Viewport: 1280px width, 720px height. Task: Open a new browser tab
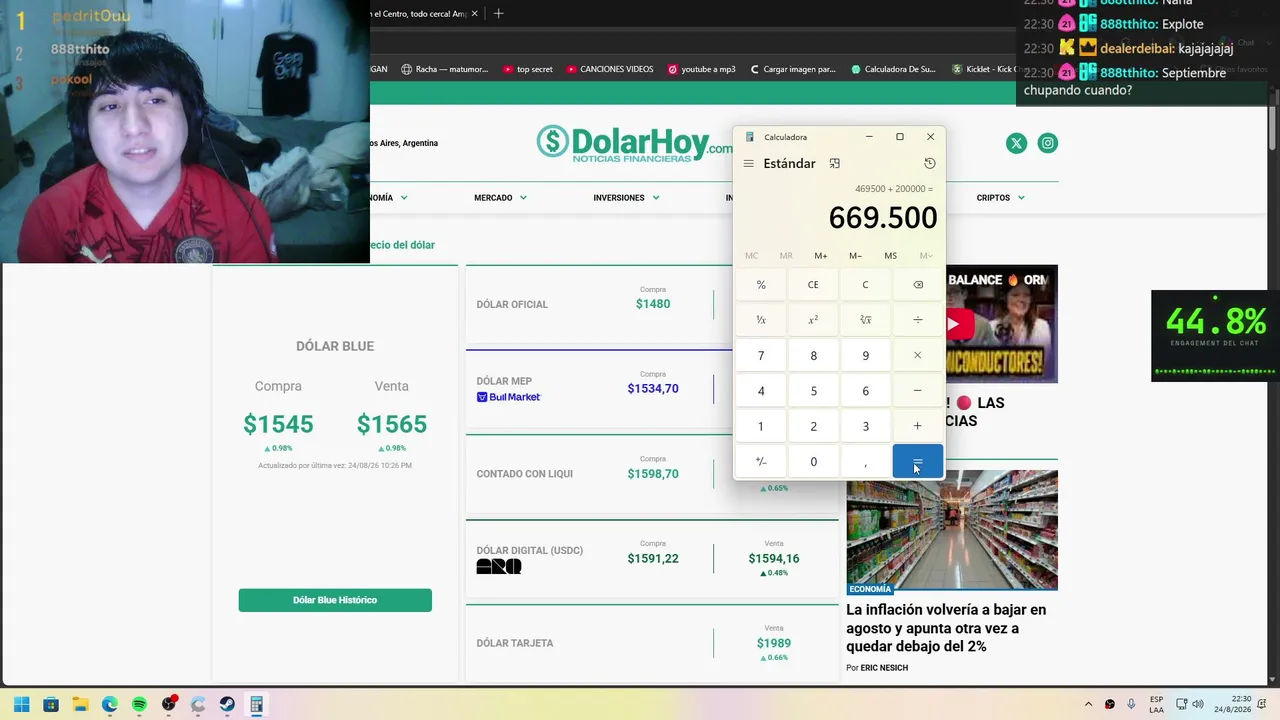(499, 13)
